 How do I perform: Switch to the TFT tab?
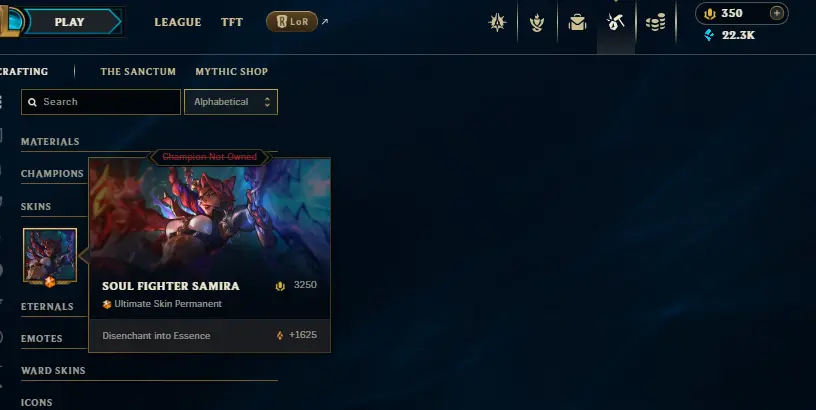[x=232, y=22]
